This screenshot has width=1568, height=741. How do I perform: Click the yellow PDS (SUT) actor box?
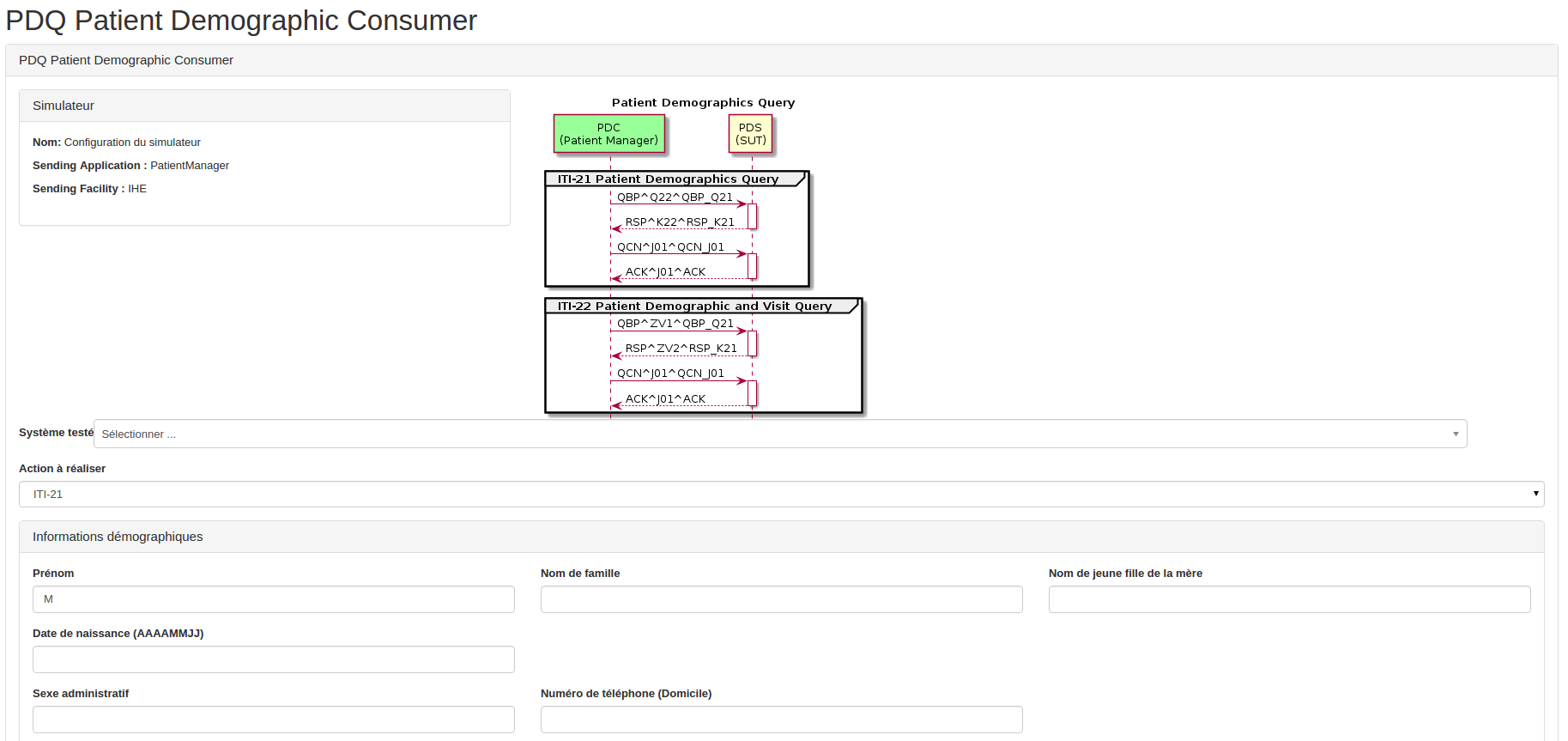coord(750,134)
